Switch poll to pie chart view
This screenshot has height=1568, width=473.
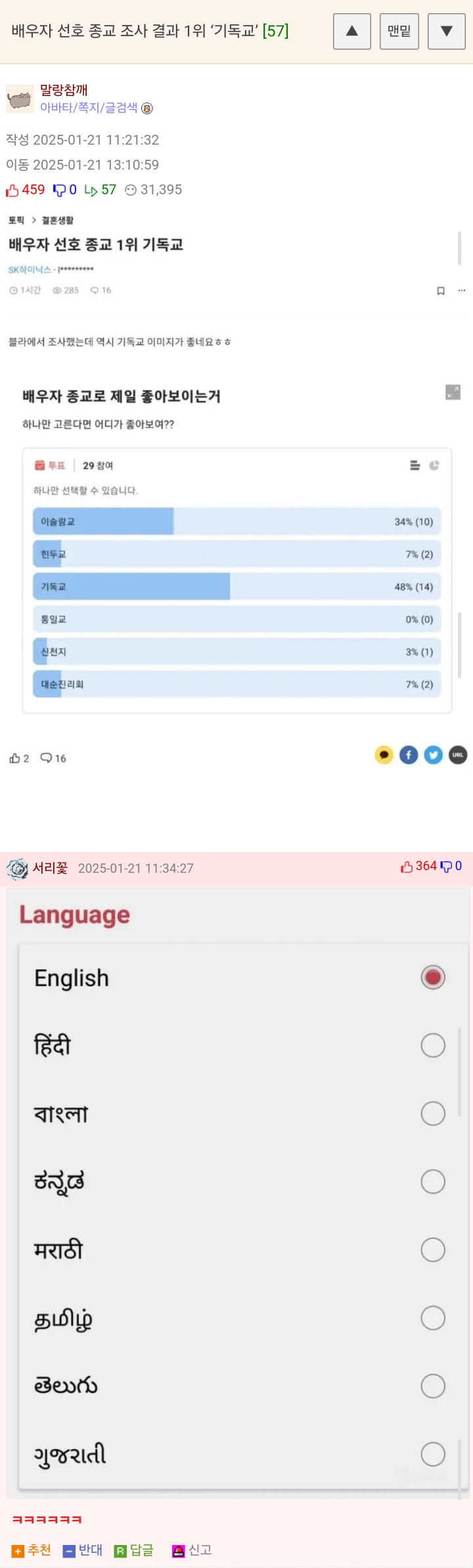[434, 465]
